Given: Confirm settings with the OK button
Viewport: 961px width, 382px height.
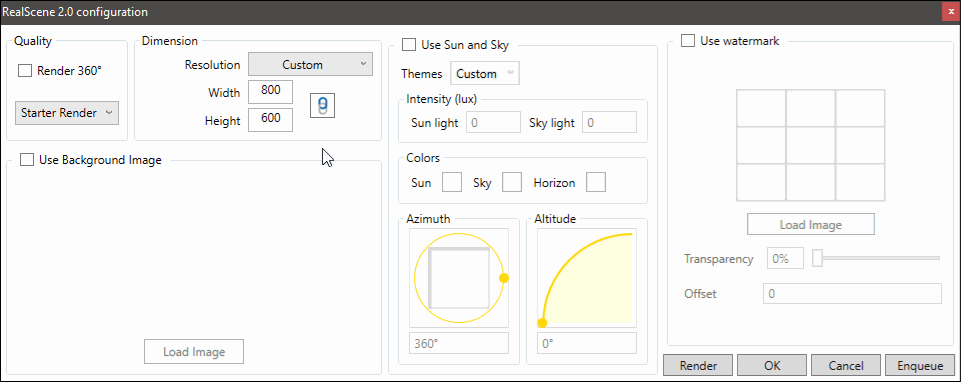Looking at the screenshot, I should pos(772,365).
